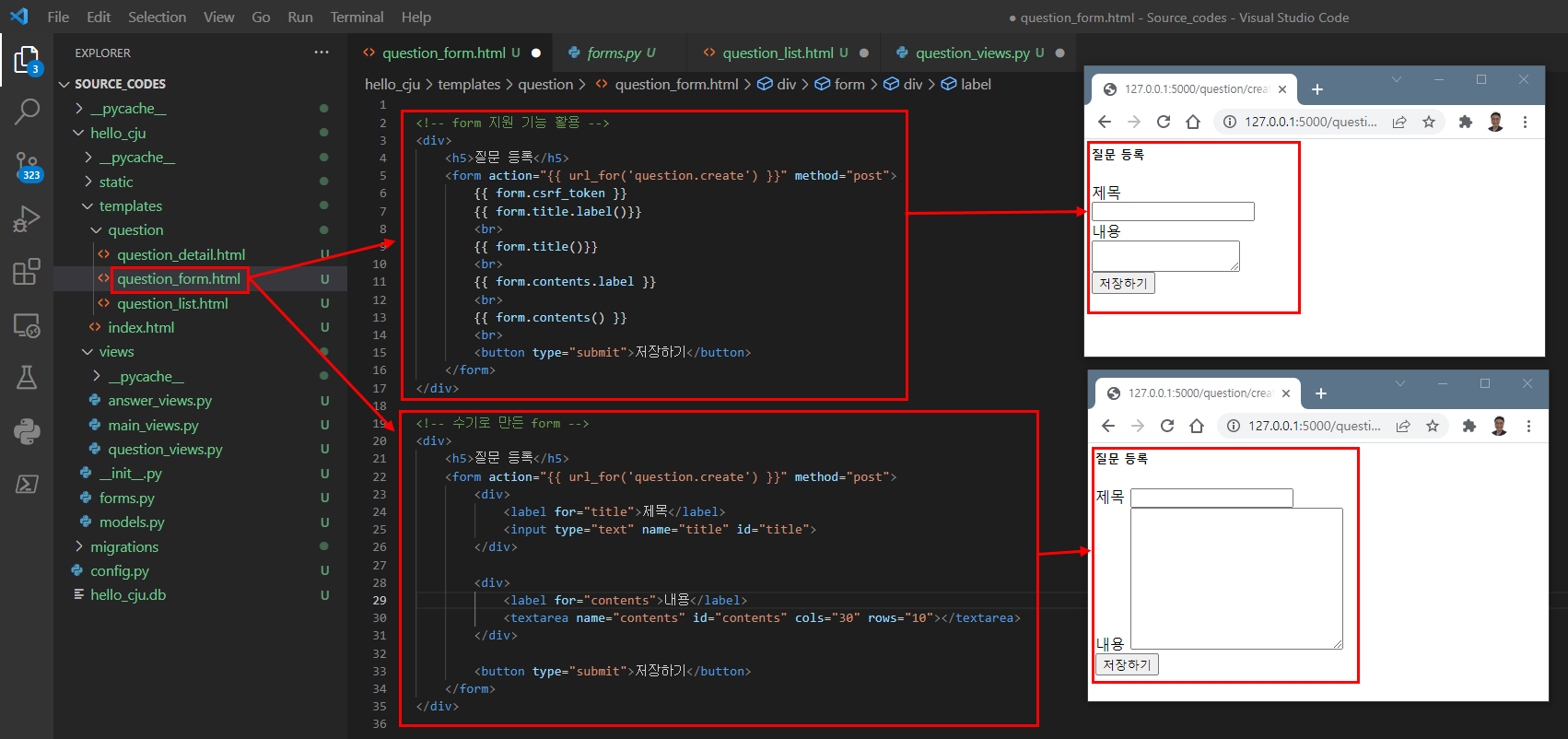Open the Help menu
The image size is (1568, 739).
click(416, 17)
